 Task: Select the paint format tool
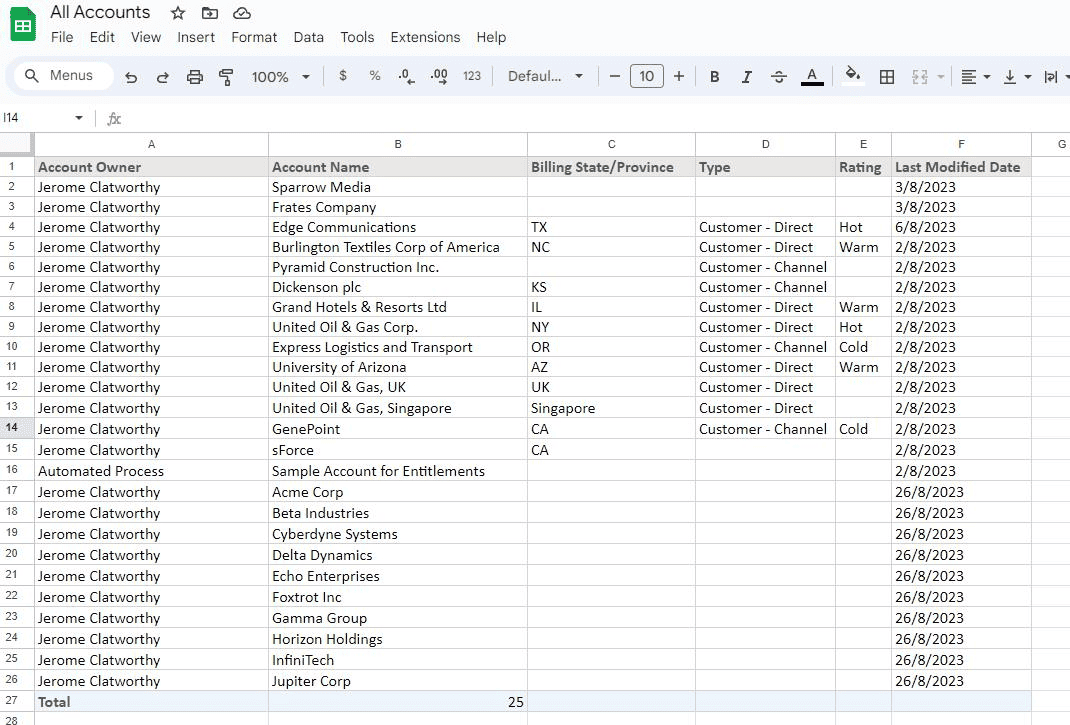[225, 76]
